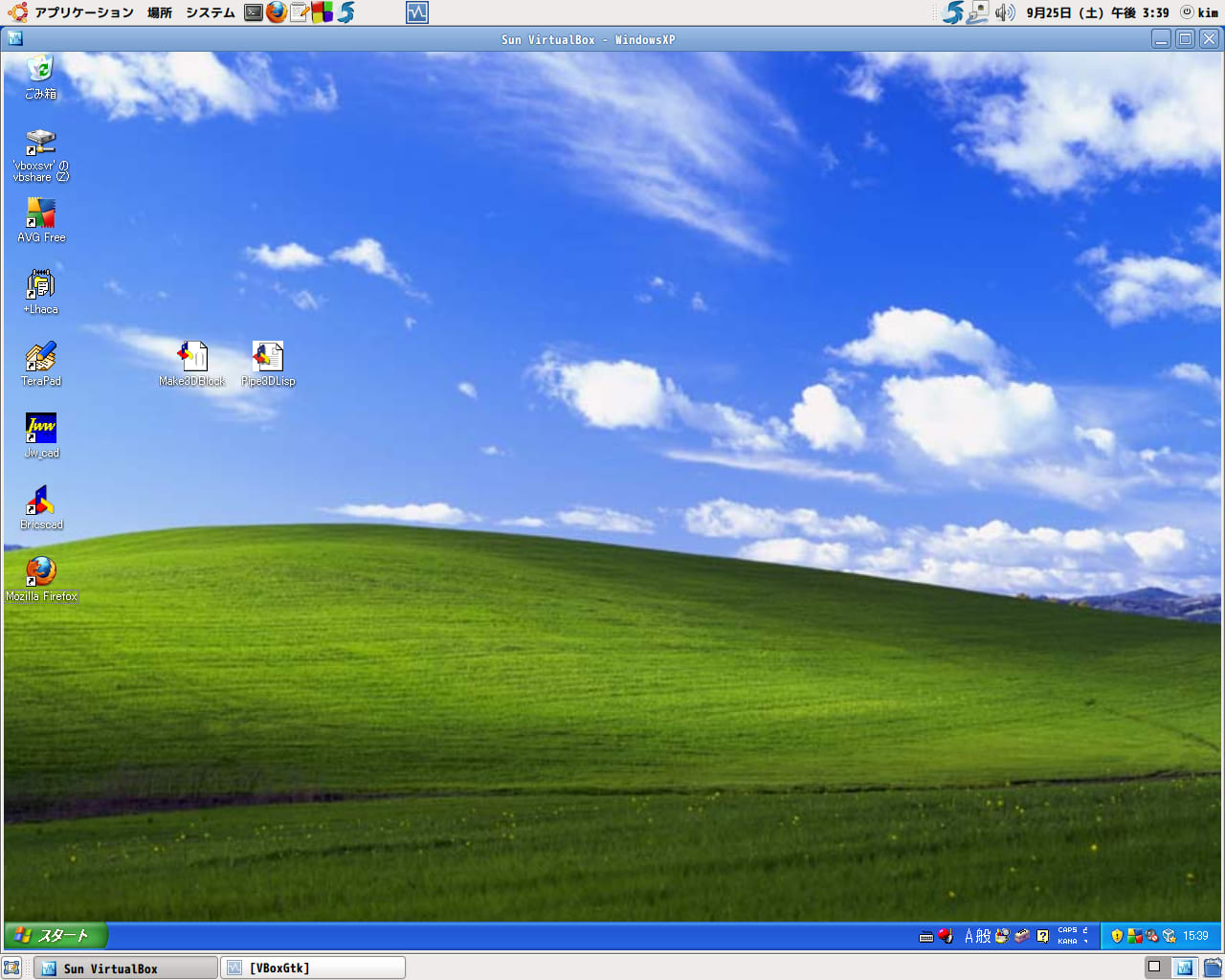Select the Pipe3DLisp file icon
Image resolution: width=1225 pixels, height=980 pixels.
[x=268, y=364]
